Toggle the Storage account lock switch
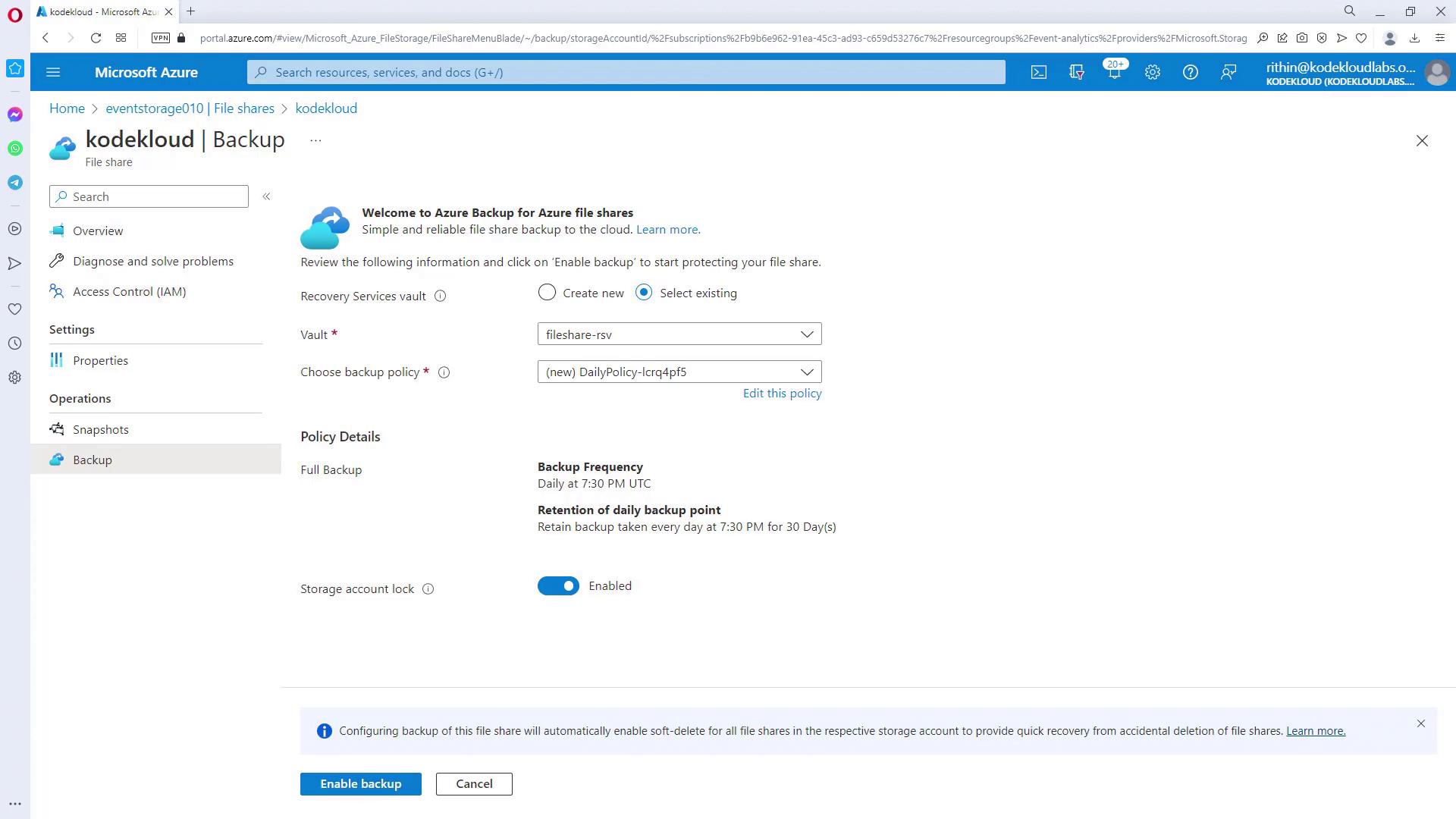1456x819 pixels. click(x=558, y=586)
